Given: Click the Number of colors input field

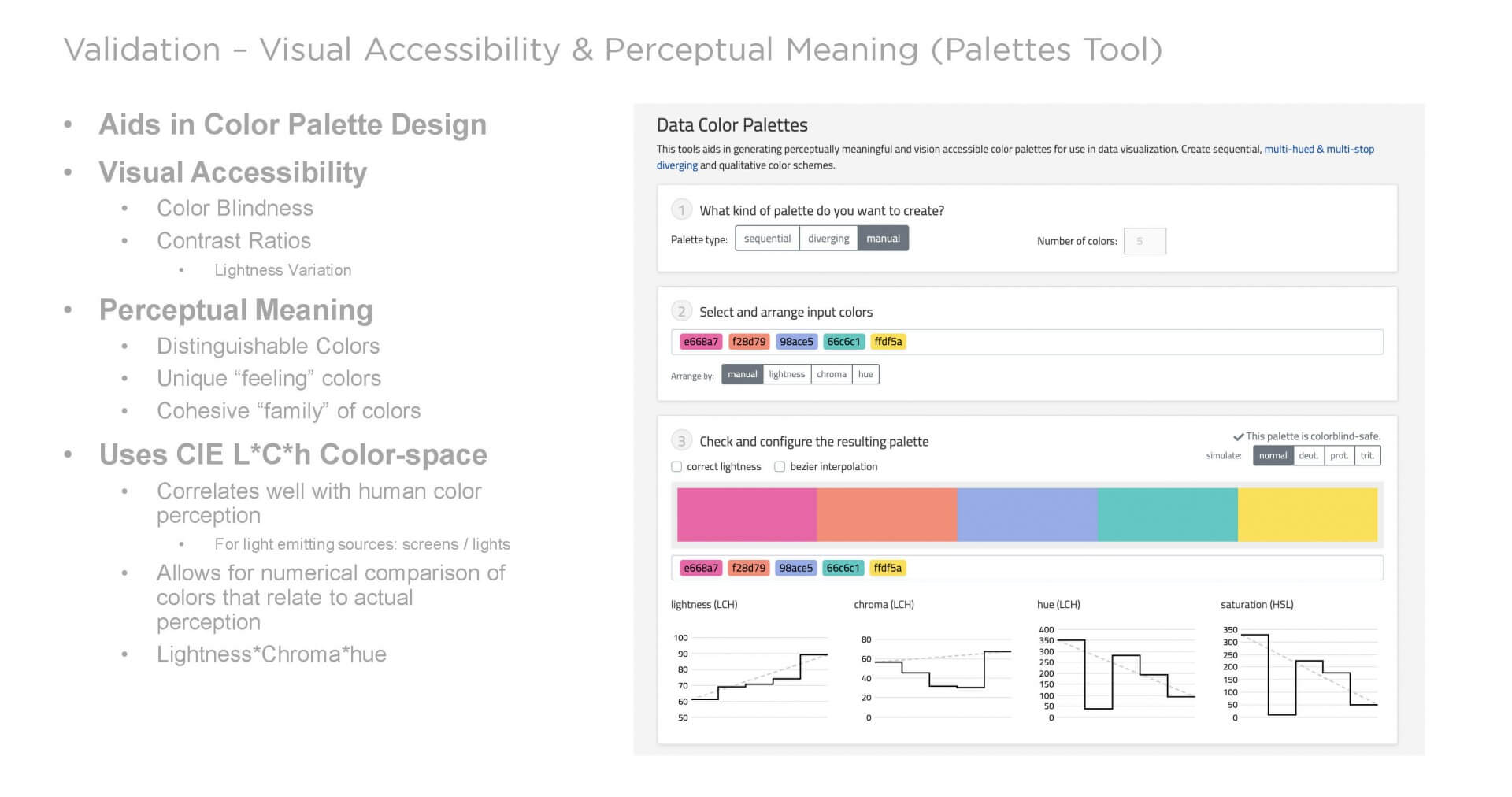Looking at the screenshot, I should click(1145, 241).
